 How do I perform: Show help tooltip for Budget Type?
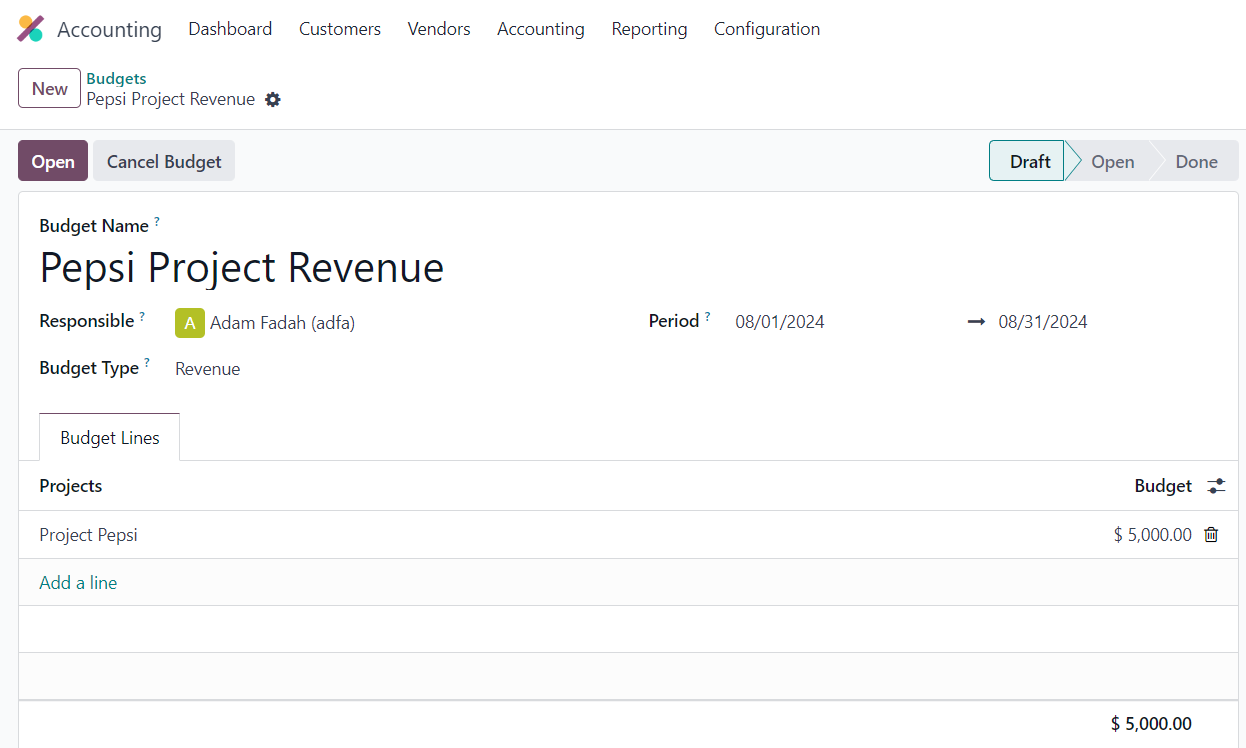147,362
